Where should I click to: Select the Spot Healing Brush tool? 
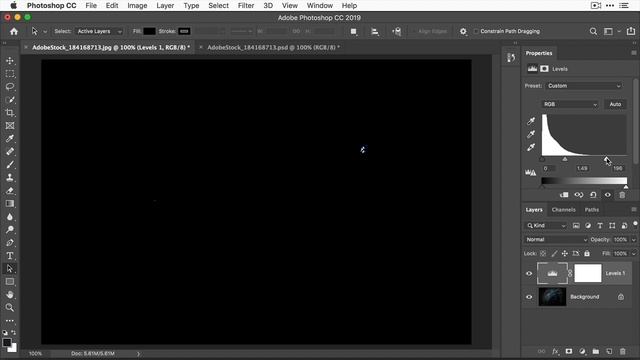pos(10,152)
